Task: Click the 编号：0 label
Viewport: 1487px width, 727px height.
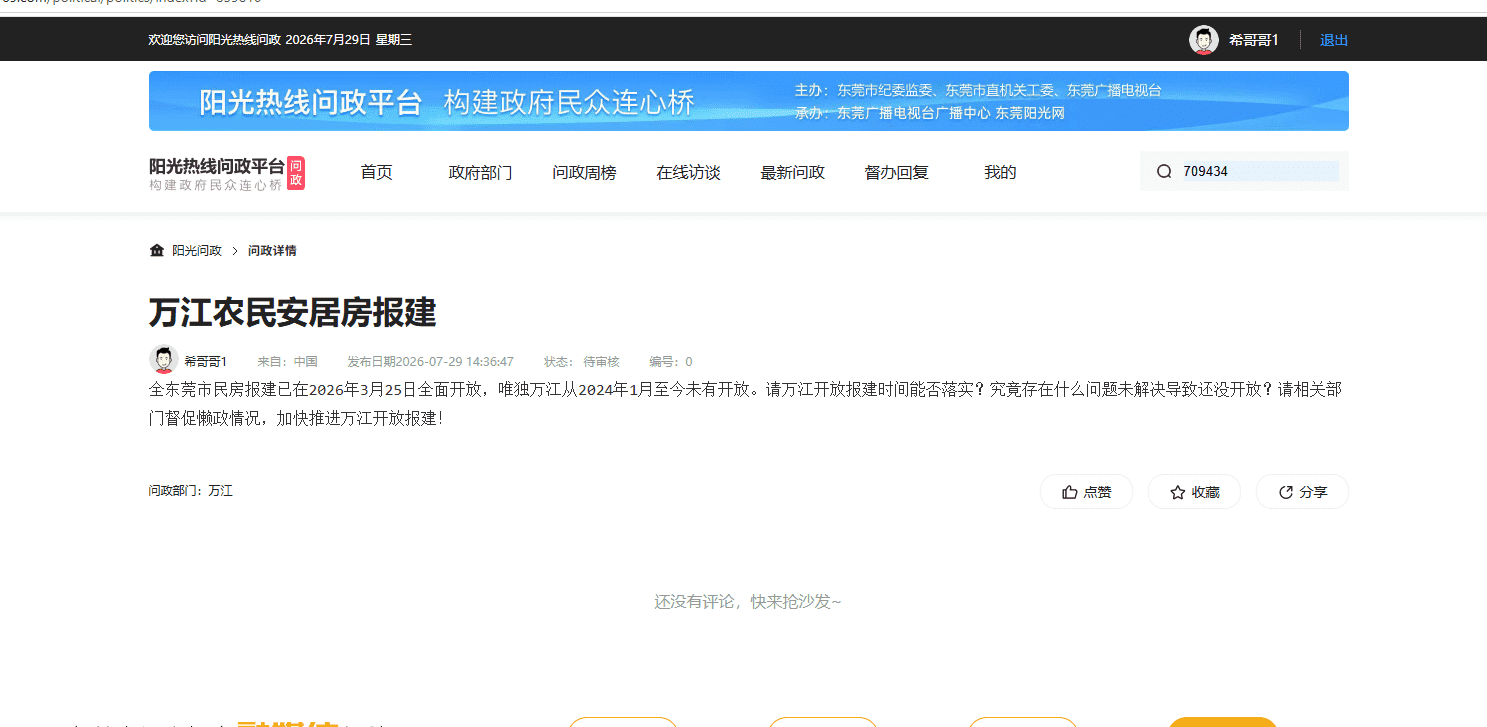Action: [671, 361]
